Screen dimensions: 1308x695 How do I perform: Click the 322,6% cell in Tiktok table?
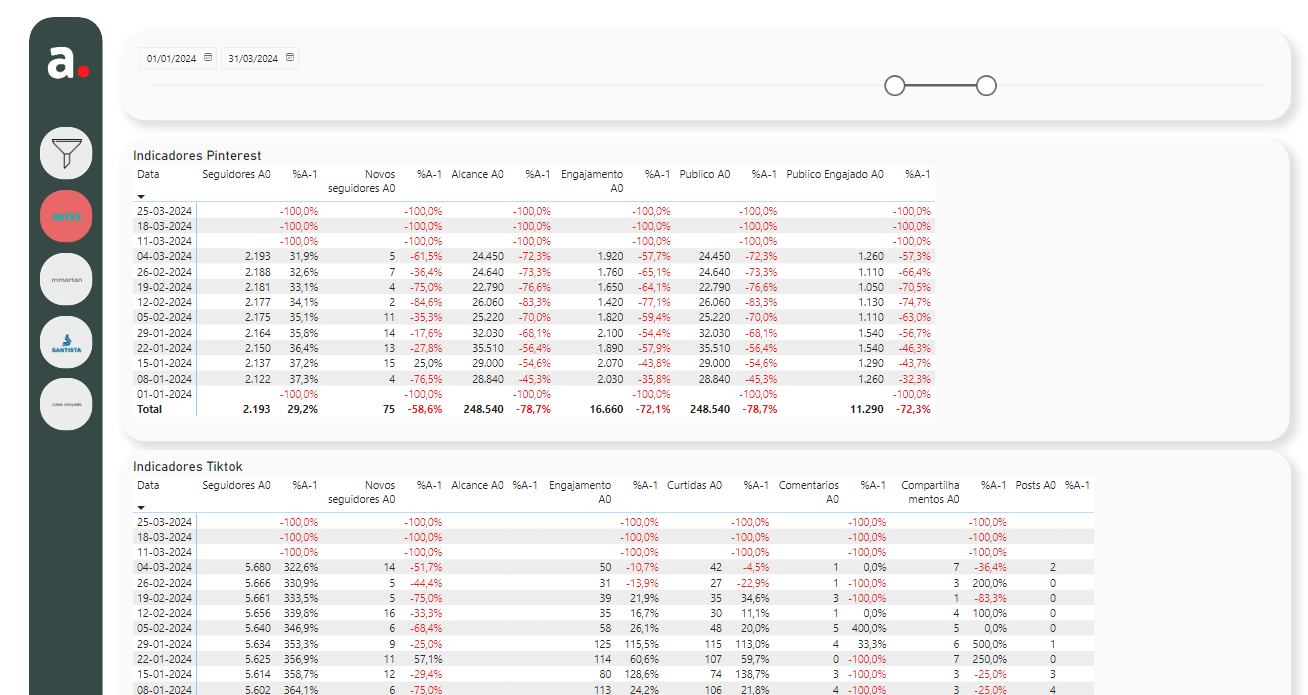coord(301,567)
